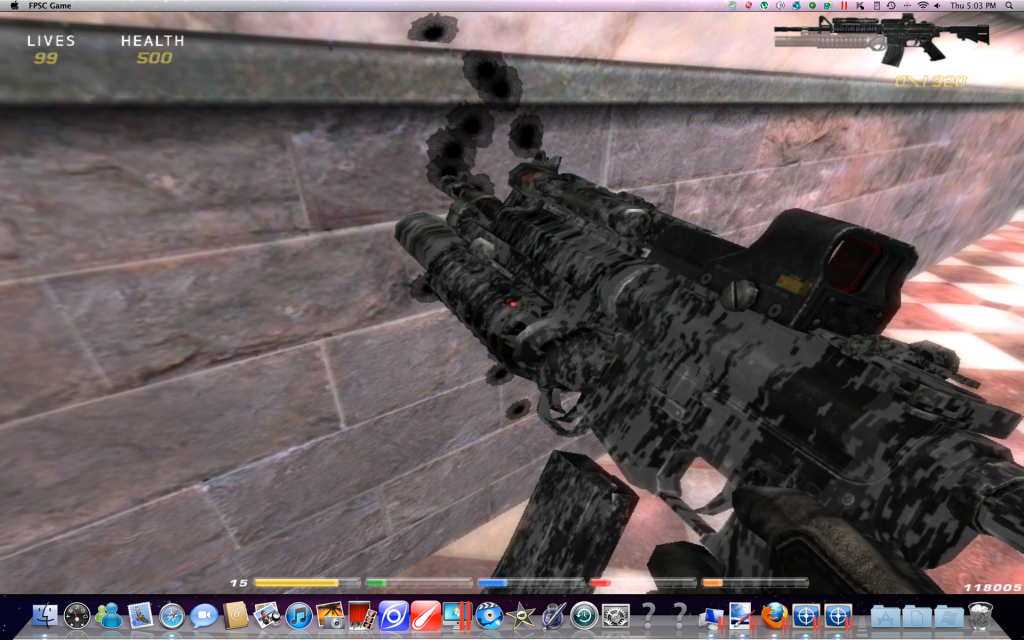The image size is (1024, 640).
Task: Open the Windows paint picture Dock icon
Action: tap(742, 616)
